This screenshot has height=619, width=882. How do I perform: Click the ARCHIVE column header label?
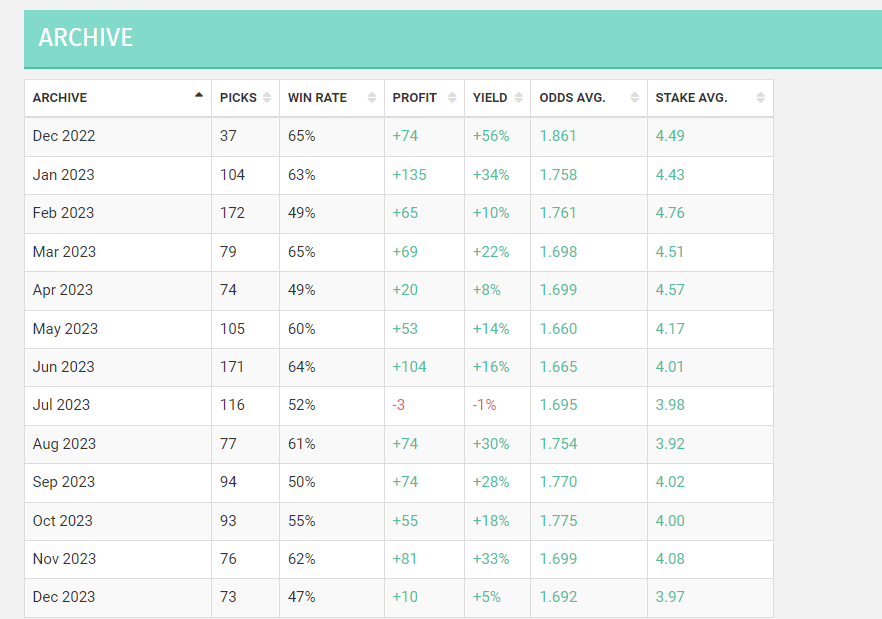(x=60, y=98)
